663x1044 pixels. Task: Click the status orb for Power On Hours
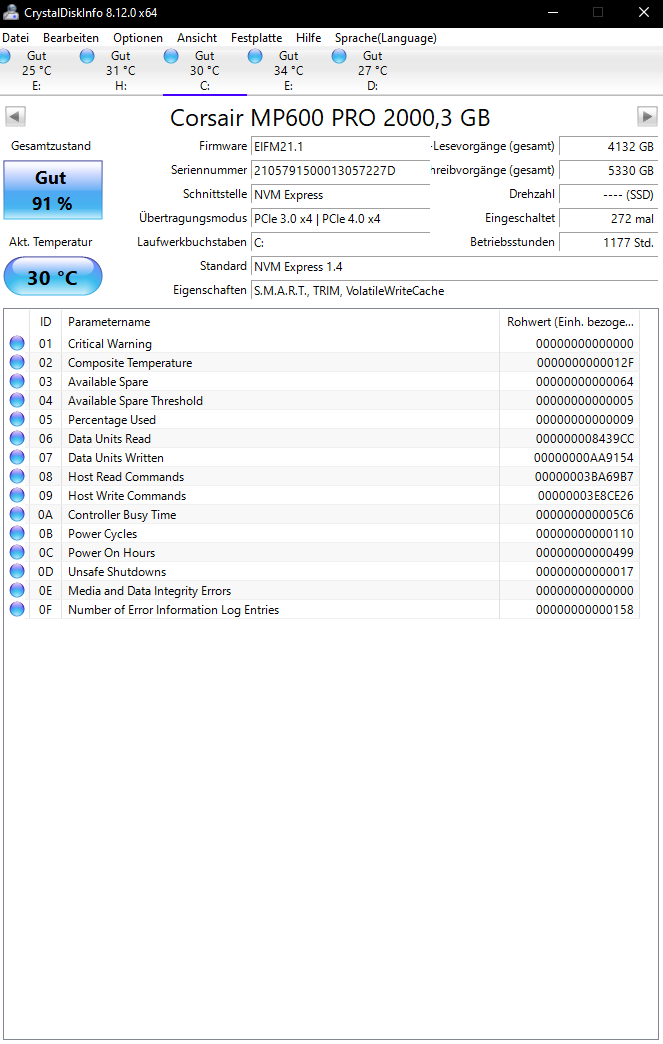click(17, 552)
